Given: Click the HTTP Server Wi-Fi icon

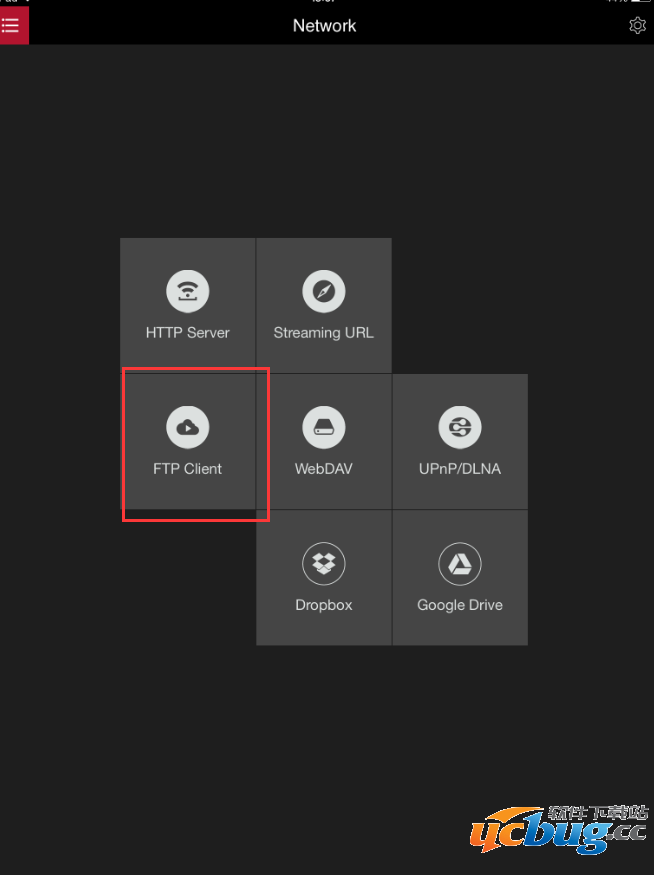Looking at the screenshot, I should [x=188, y=292].
